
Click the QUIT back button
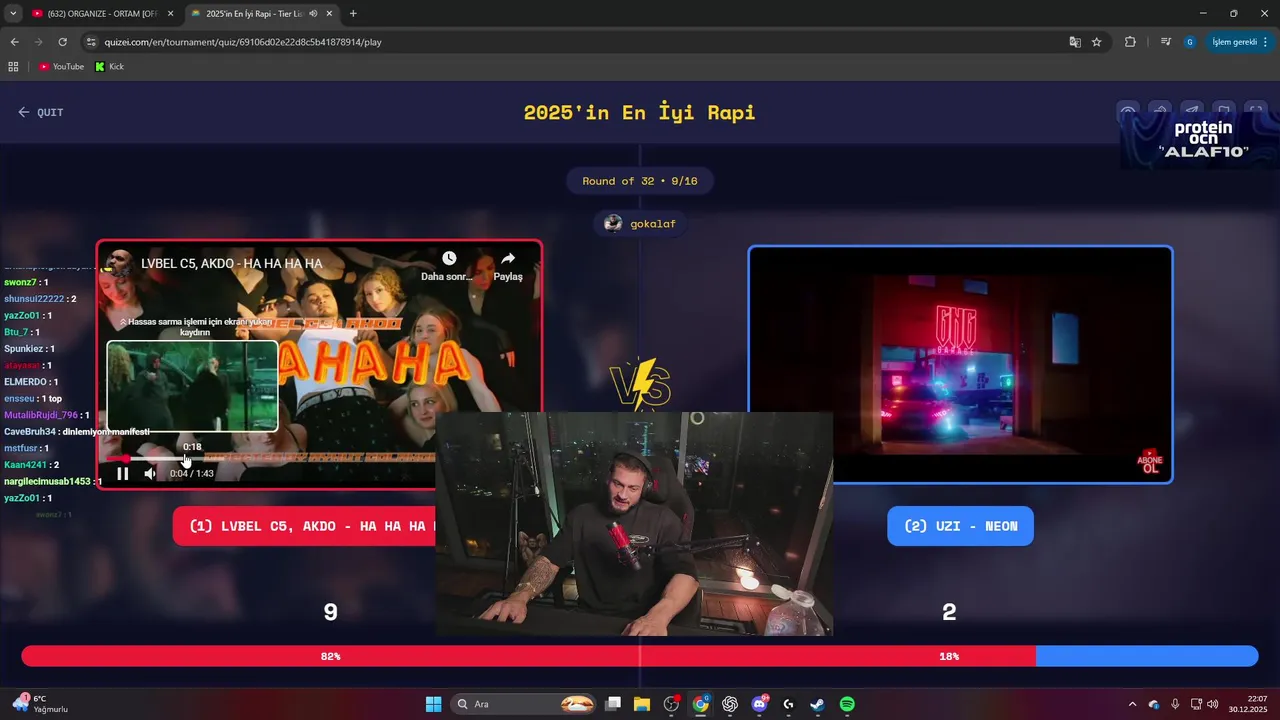pos(41,112)
